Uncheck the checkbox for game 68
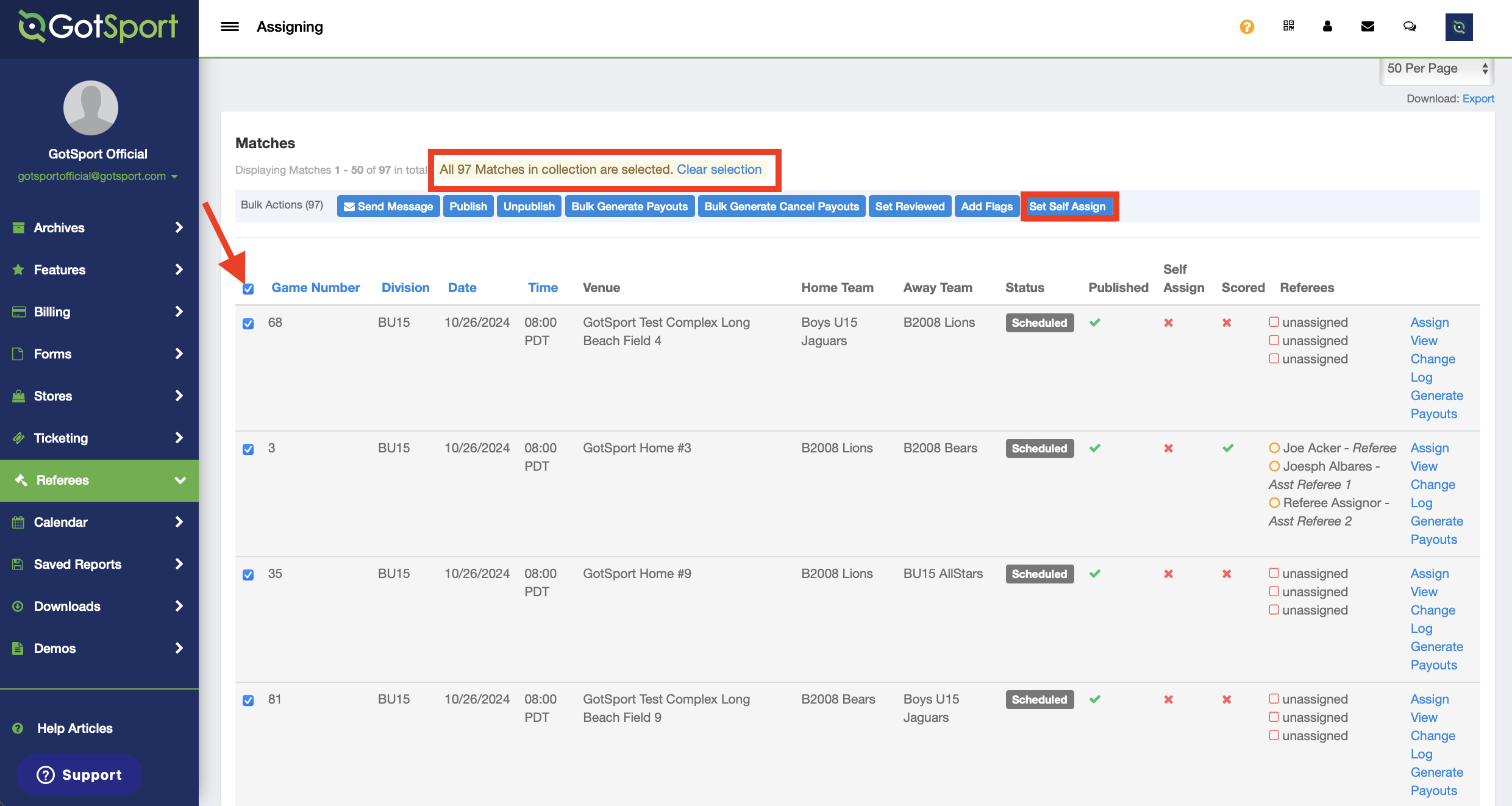1512x806 pixels. coord(248,323)
